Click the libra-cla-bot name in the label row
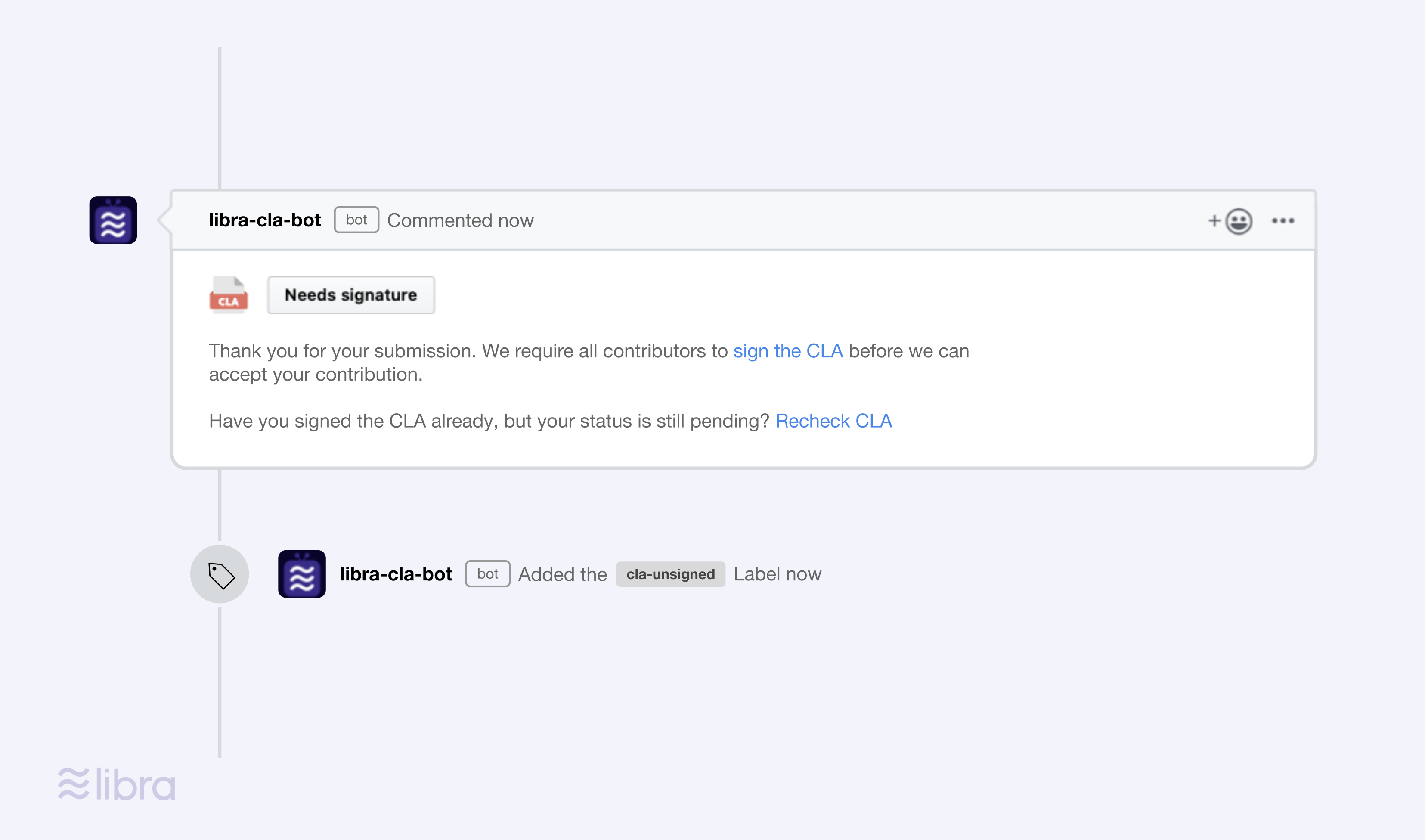The height and width of the screenshot is (840, 1425). [396, 573]
